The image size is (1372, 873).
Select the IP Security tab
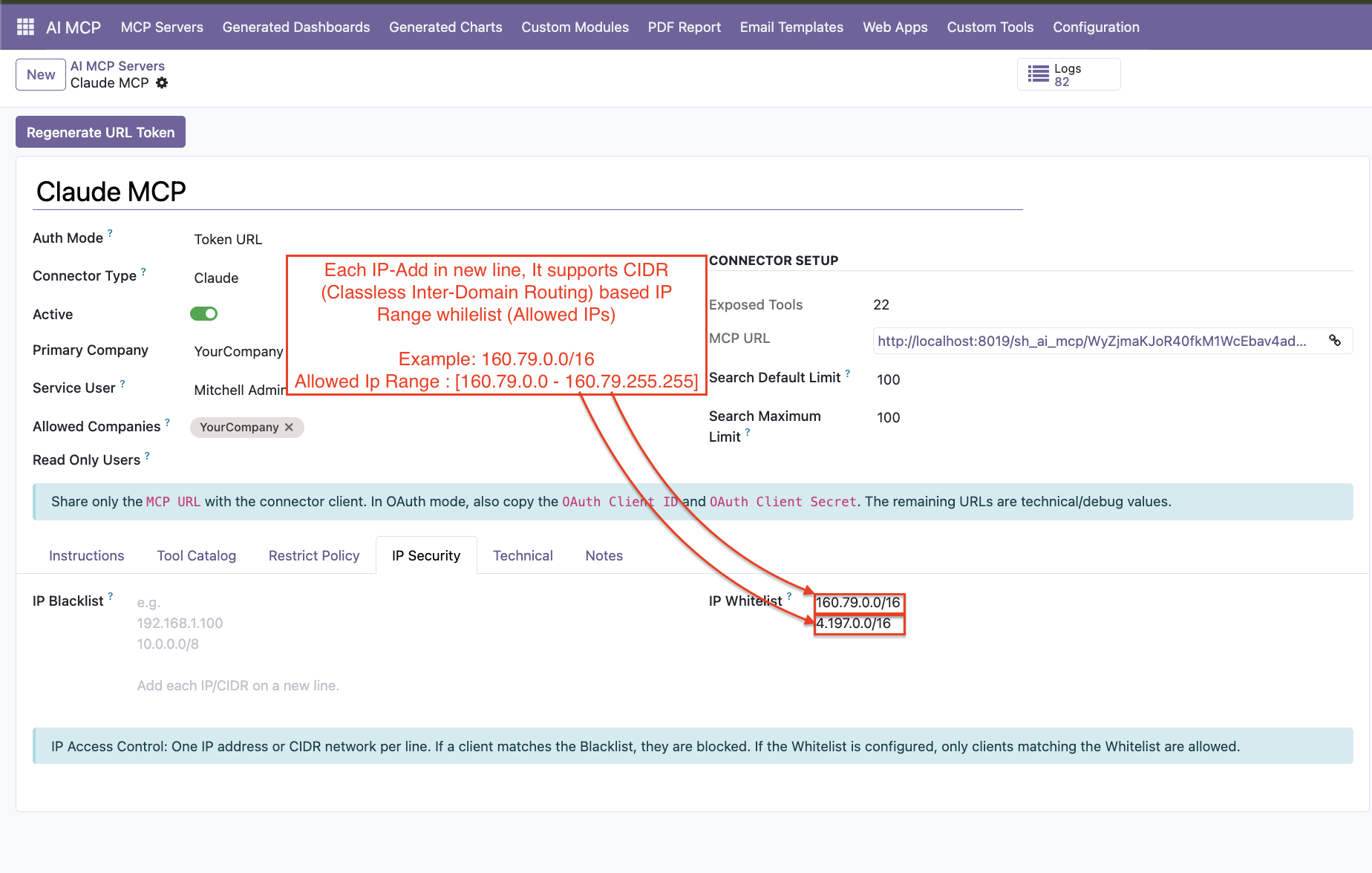pos(426,555)
